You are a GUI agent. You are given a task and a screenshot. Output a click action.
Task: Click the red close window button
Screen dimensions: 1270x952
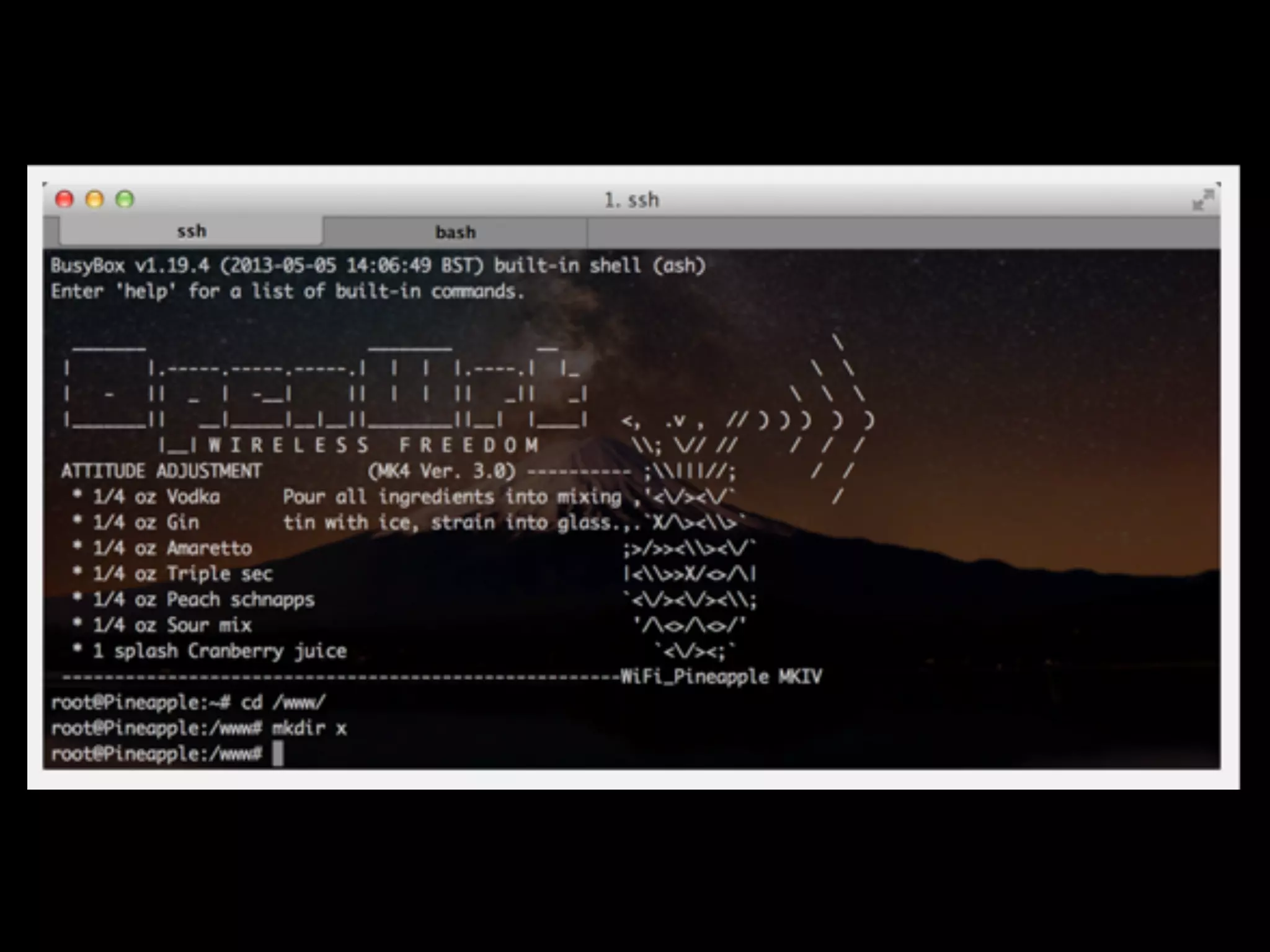64,199
